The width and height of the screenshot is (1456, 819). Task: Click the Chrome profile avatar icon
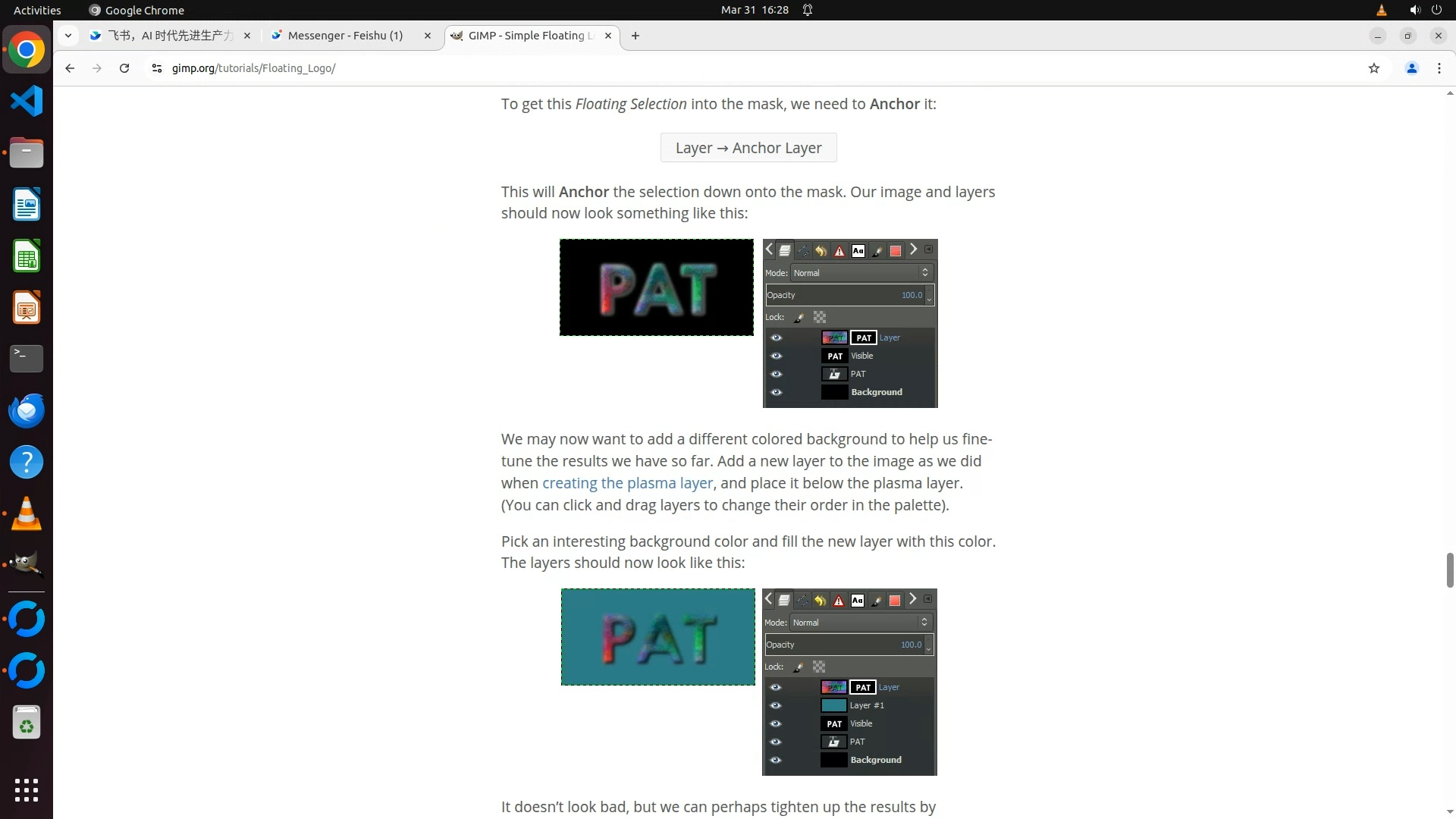pos(1411,68)
